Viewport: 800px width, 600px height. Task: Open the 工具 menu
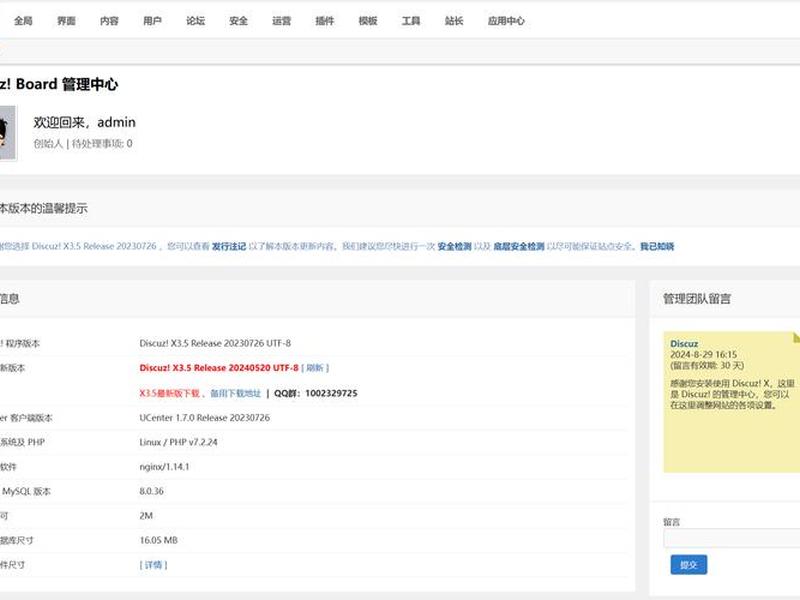(x=411, y=21)
